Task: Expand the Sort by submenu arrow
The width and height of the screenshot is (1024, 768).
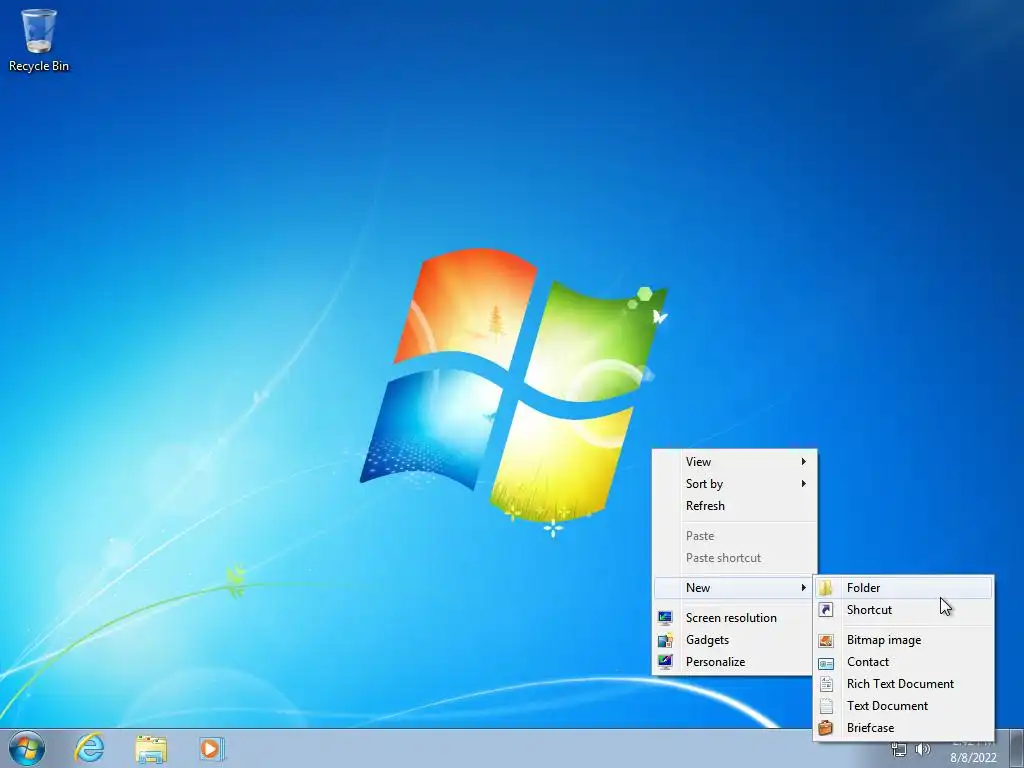Action: pyautogui.click(x=804, y=484)
